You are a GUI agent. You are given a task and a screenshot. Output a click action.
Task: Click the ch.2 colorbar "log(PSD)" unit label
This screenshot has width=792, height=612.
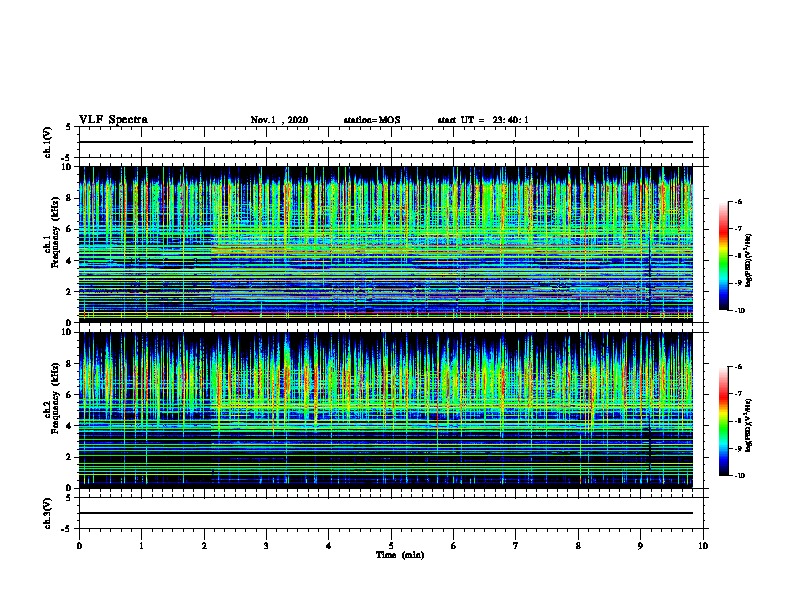(749, 425)
